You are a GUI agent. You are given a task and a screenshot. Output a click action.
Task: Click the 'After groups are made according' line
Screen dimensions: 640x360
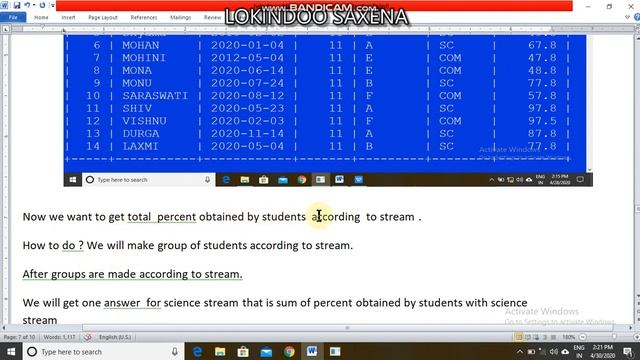132,274
